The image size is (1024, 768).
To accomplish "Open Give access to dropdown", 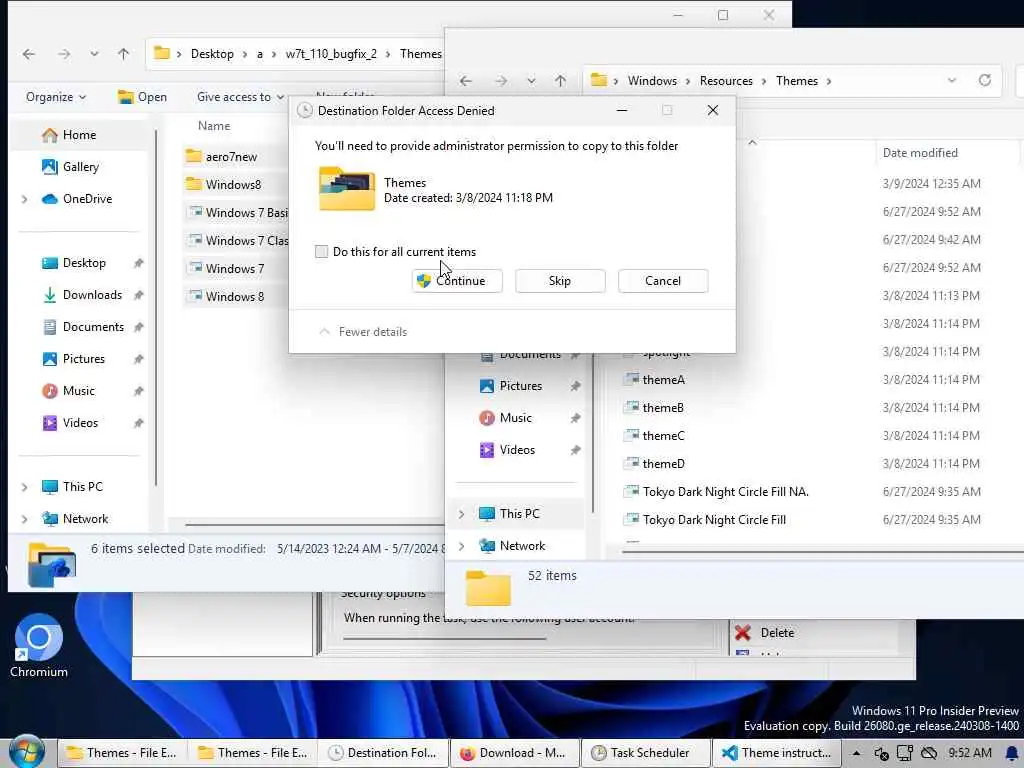I will pyautogui.click(x=240, y=97).
